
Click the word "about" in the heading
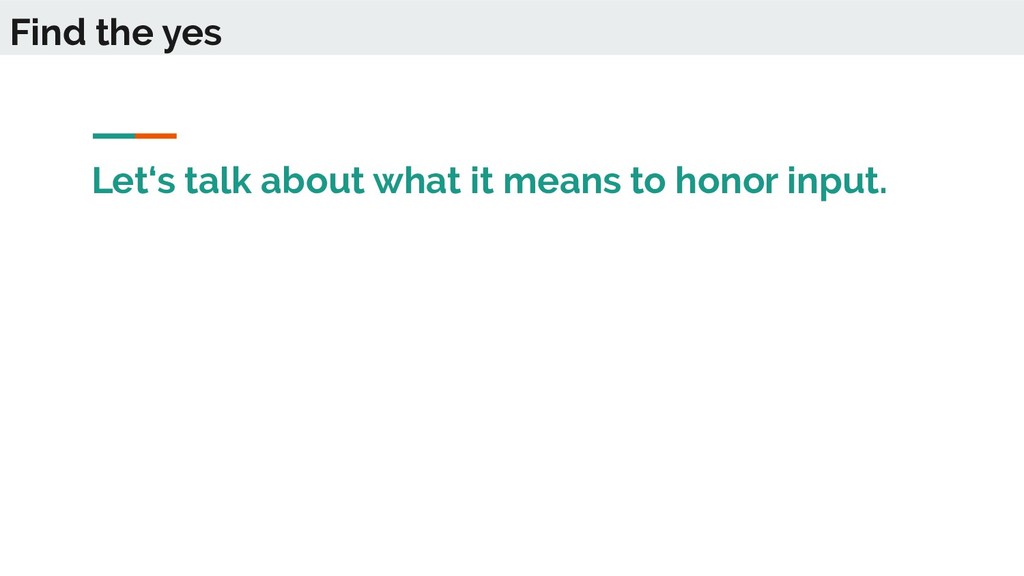(312, 180)
